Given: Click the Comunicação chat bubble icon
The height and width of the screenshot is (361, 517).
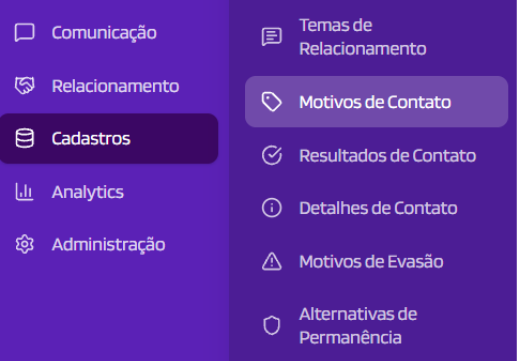Looking at the screenshot, I should [x=24, y=33].
